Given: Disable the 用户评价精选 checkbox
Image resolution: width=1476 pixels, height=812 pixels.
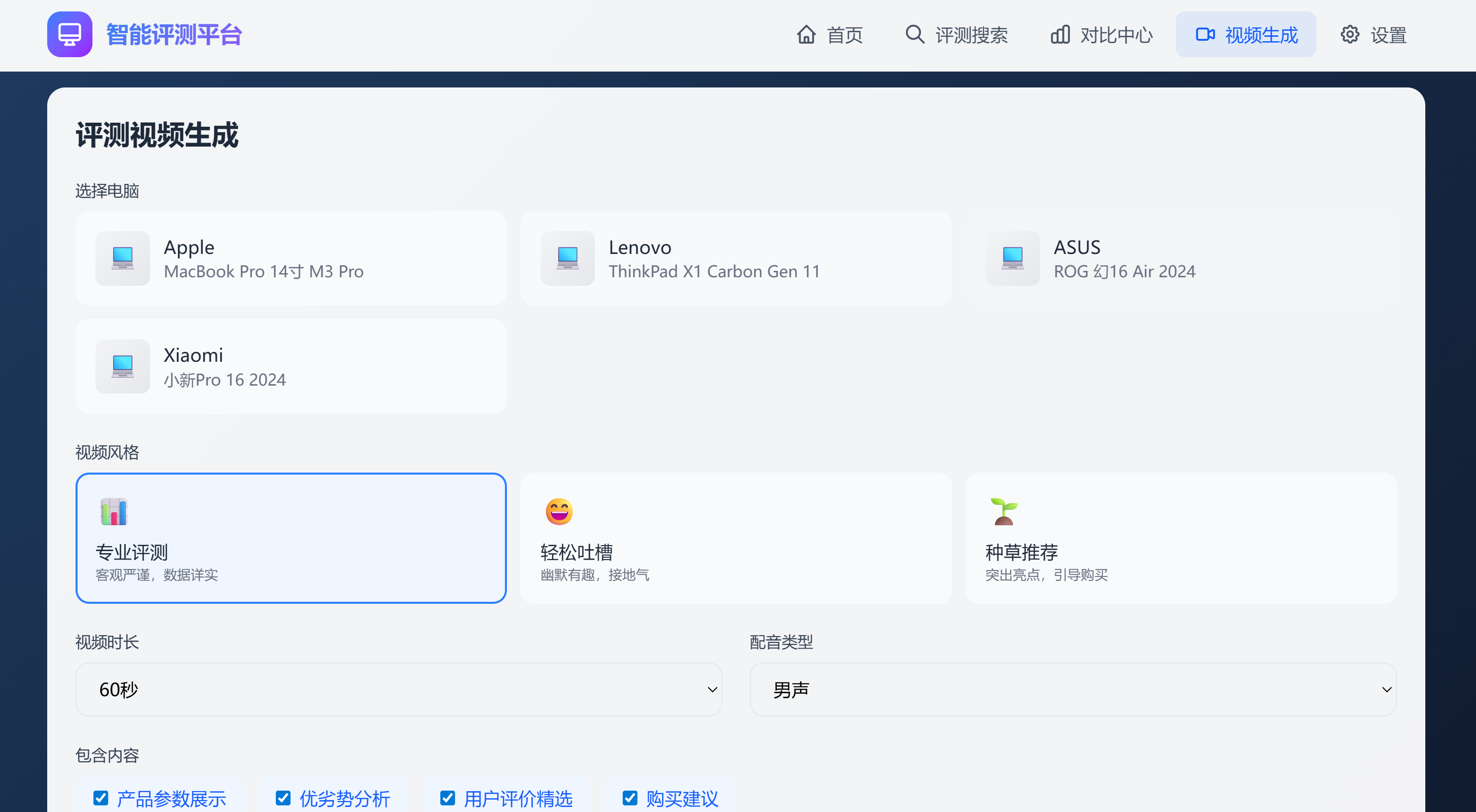Looking at the screenshot, I should (447, 798).
